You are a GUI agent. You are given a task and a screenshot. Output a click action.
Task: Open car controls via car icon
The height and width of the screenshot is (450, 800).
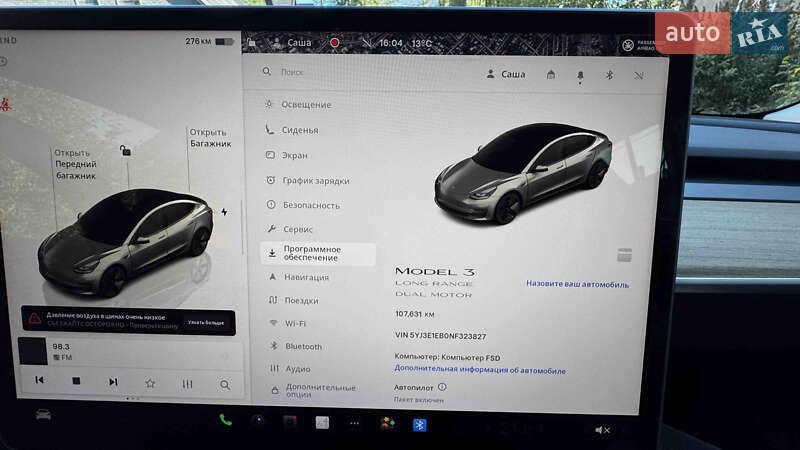click(x=43, y=414)
